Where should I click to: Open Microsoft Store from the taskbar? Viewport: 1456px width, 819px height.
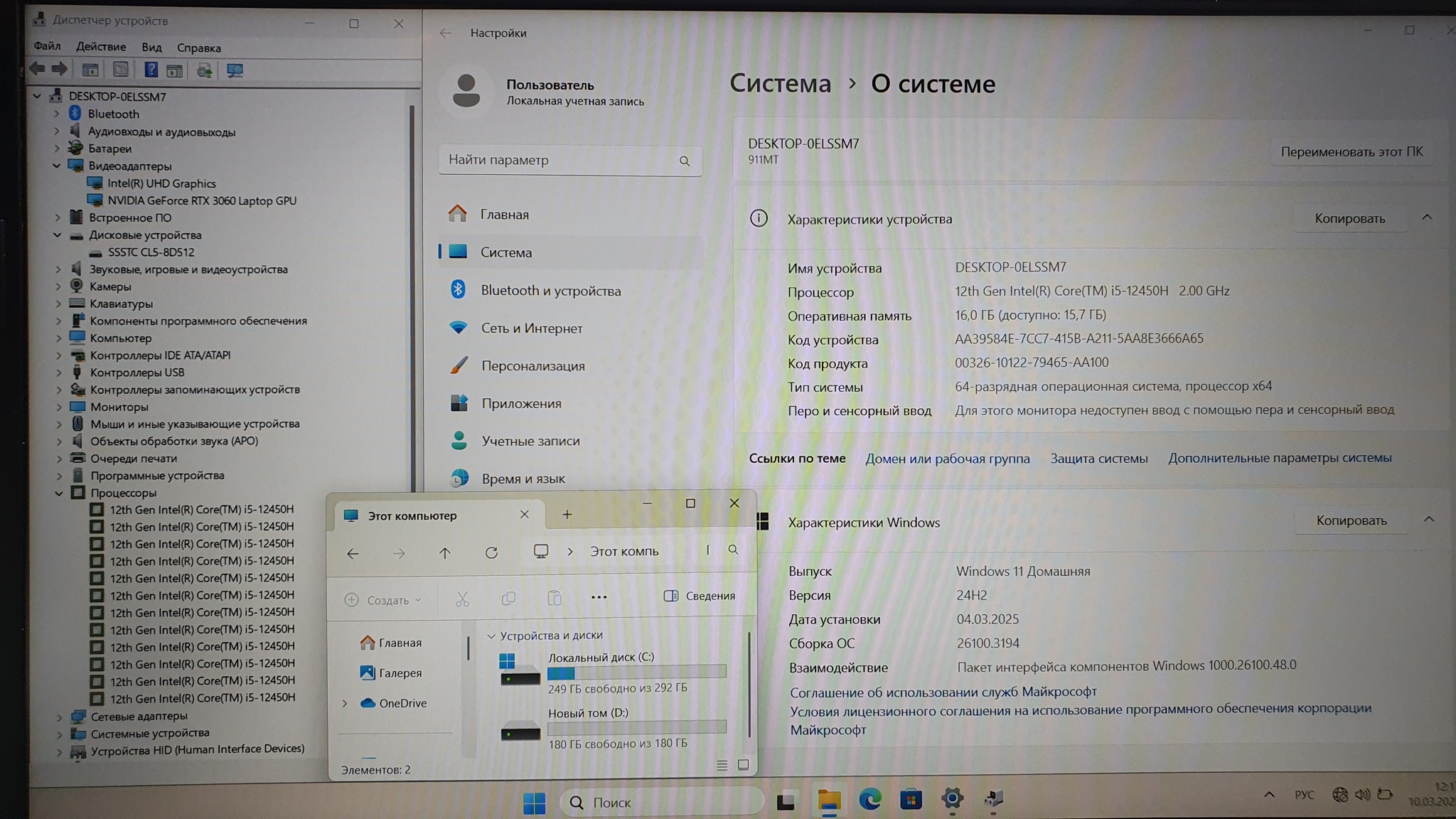coord(911,800)
